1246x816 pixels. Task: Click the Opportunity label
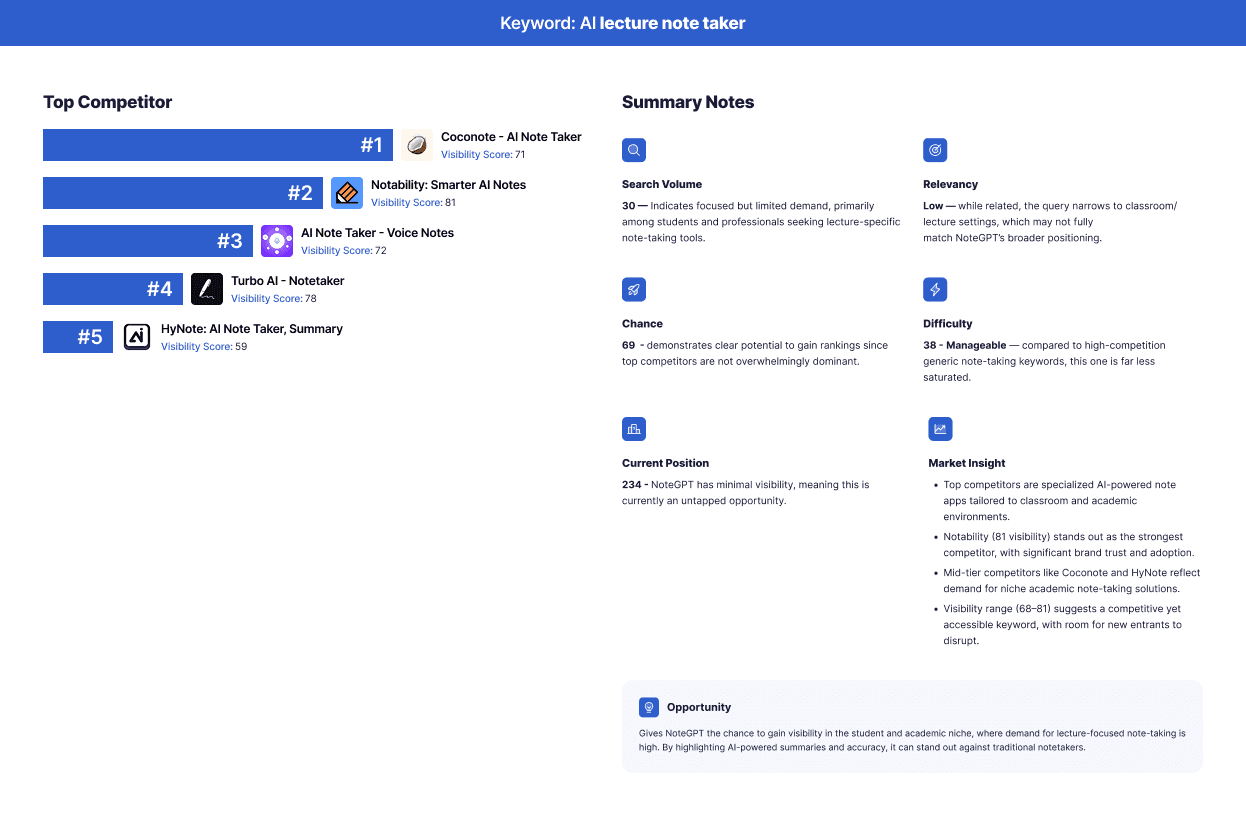click(699, 707)
